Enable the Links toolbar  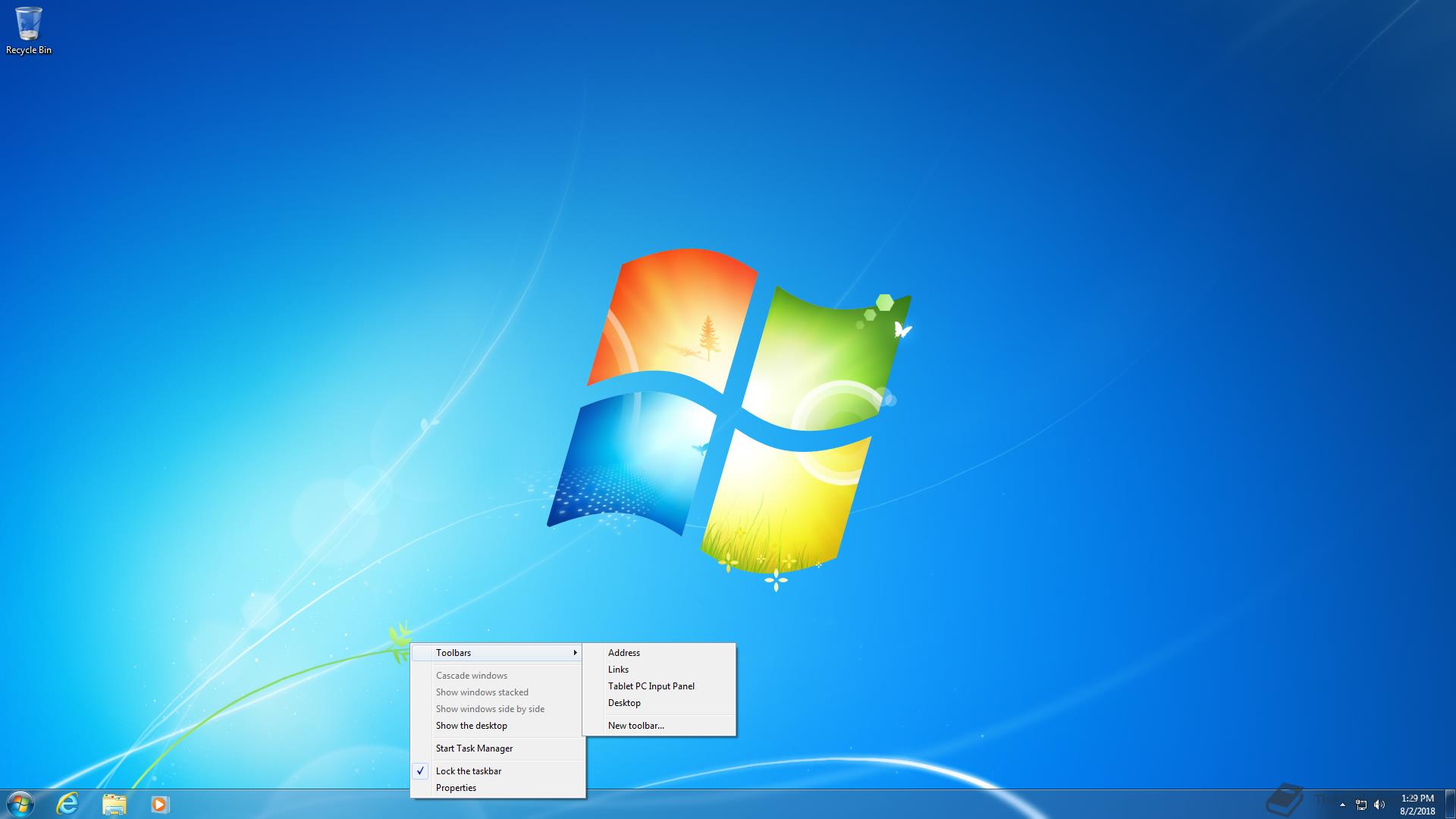659,670
